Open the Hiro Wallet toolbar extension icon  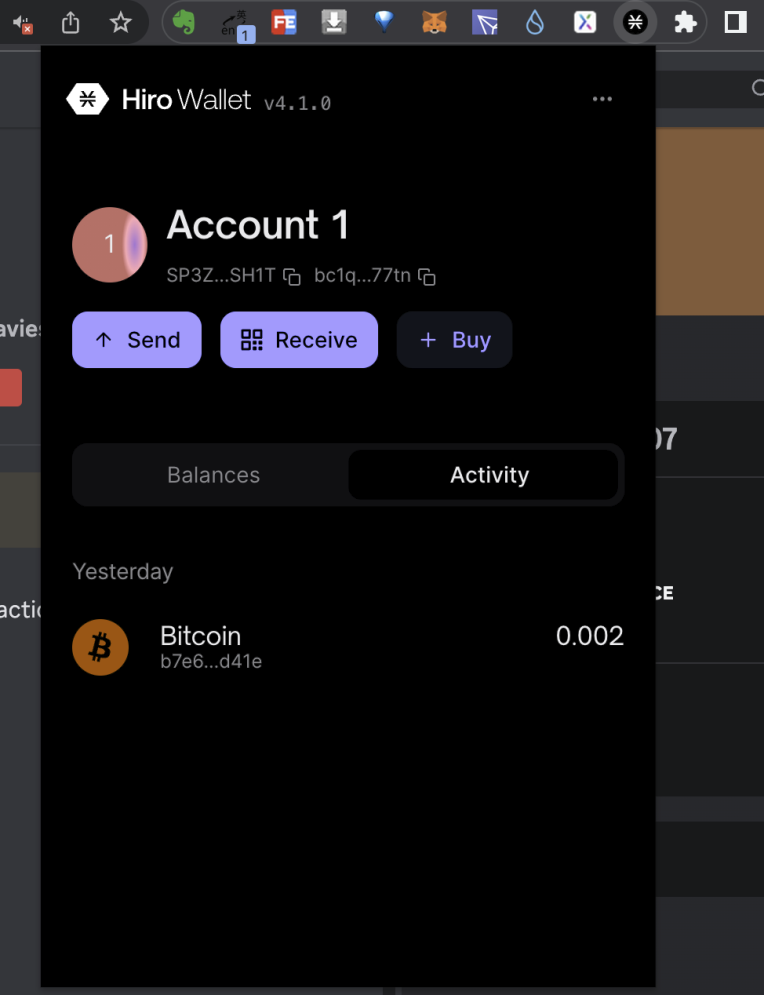click(x=635, y=22)
